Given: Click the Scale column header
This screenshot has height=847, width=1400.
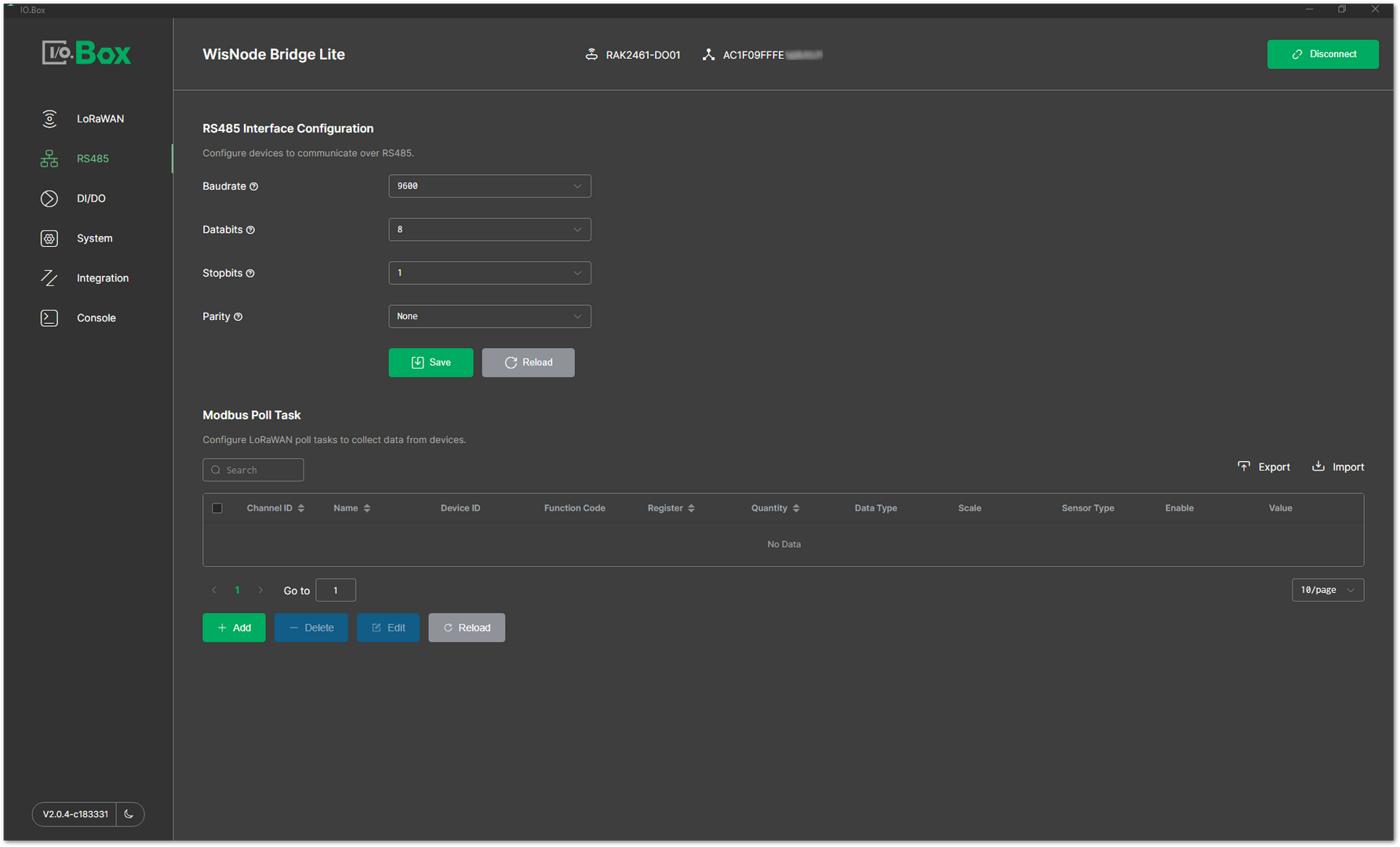Looking at the screenshot, I should pos(969,508).
